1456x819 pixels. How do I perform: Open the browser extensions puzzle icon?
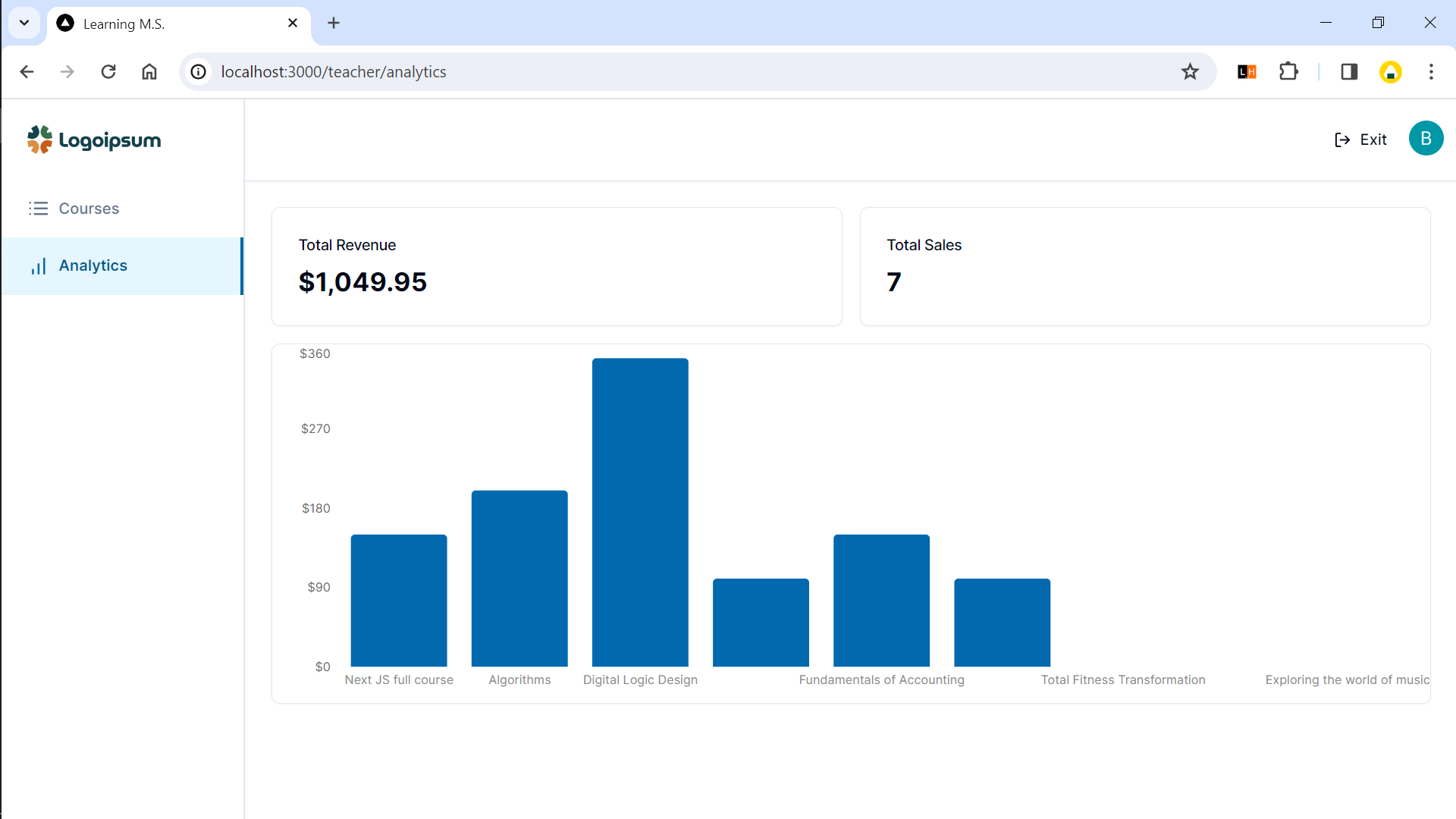[x=1288, y=71]
